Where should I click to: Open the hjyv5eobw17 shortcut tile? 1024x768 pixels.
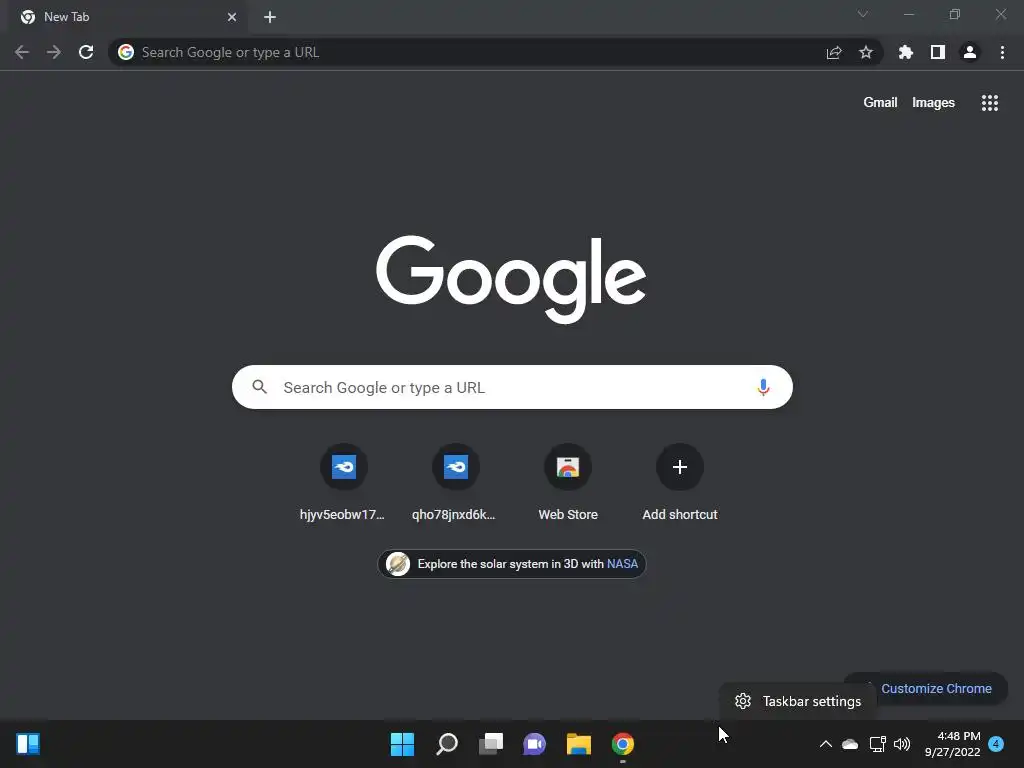[x=343, y=482]
